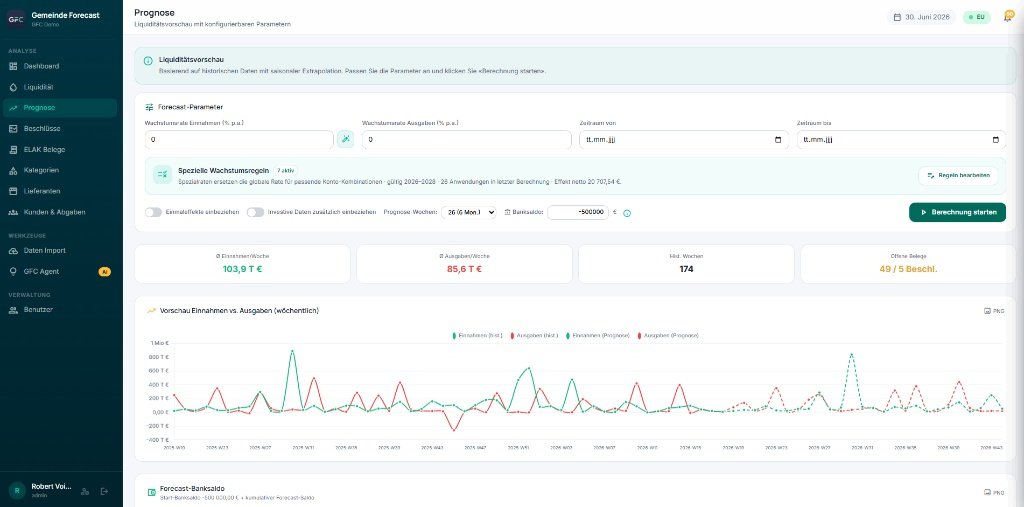The width and height of the screenshot is (1024, 507).
Task: Select Prognose in the sidebar
Action: [60, 108]
